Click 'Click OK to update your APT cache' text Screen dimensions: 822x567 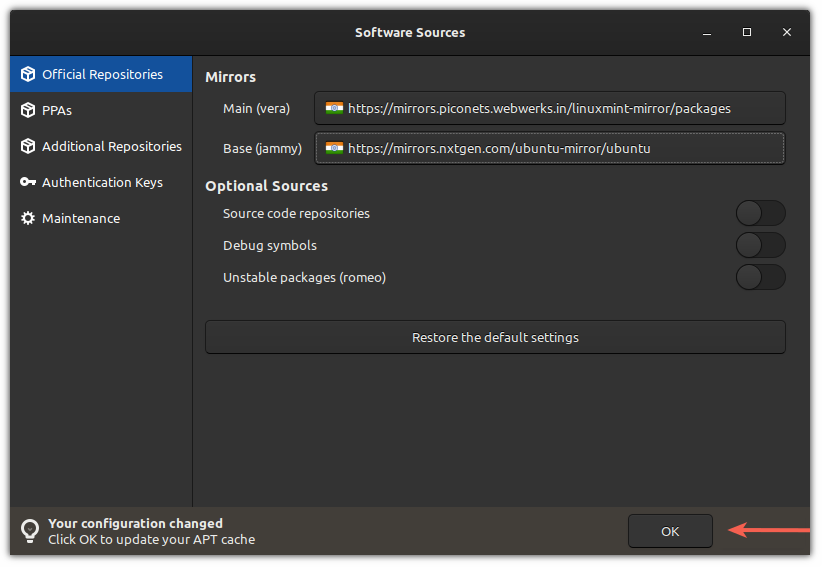(152, 540)
